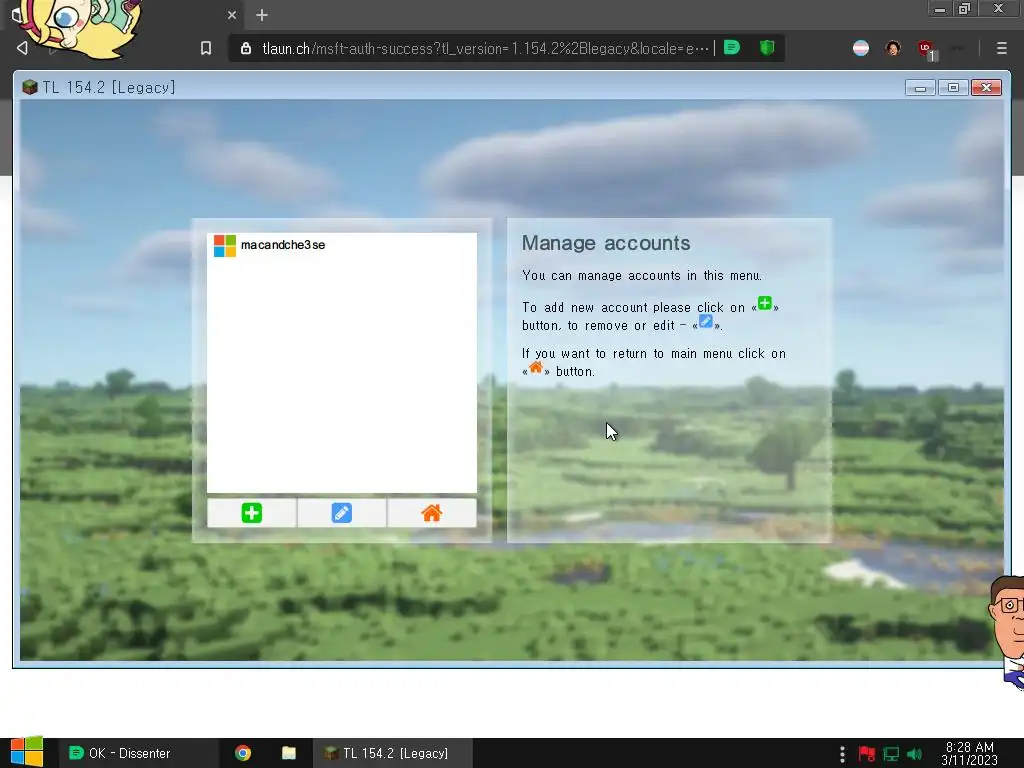Click the network monitor tray icon
The width and height of the screenshot is (1024, 768).
tap(891, 754)
